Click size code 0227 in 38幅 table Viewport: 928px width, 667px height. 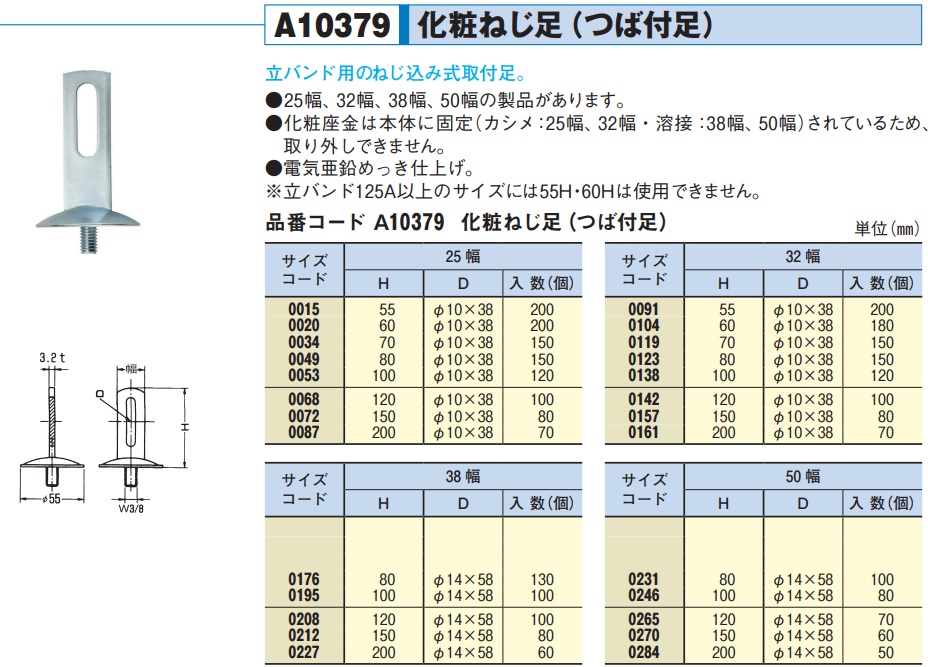(x=303, y=653)
